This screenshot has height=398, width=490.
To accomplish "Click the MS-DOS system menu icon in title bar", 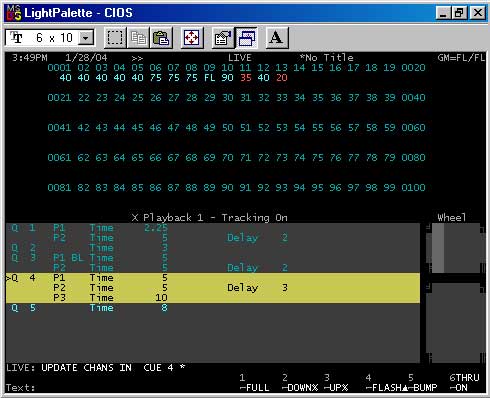I will (14, 13).
